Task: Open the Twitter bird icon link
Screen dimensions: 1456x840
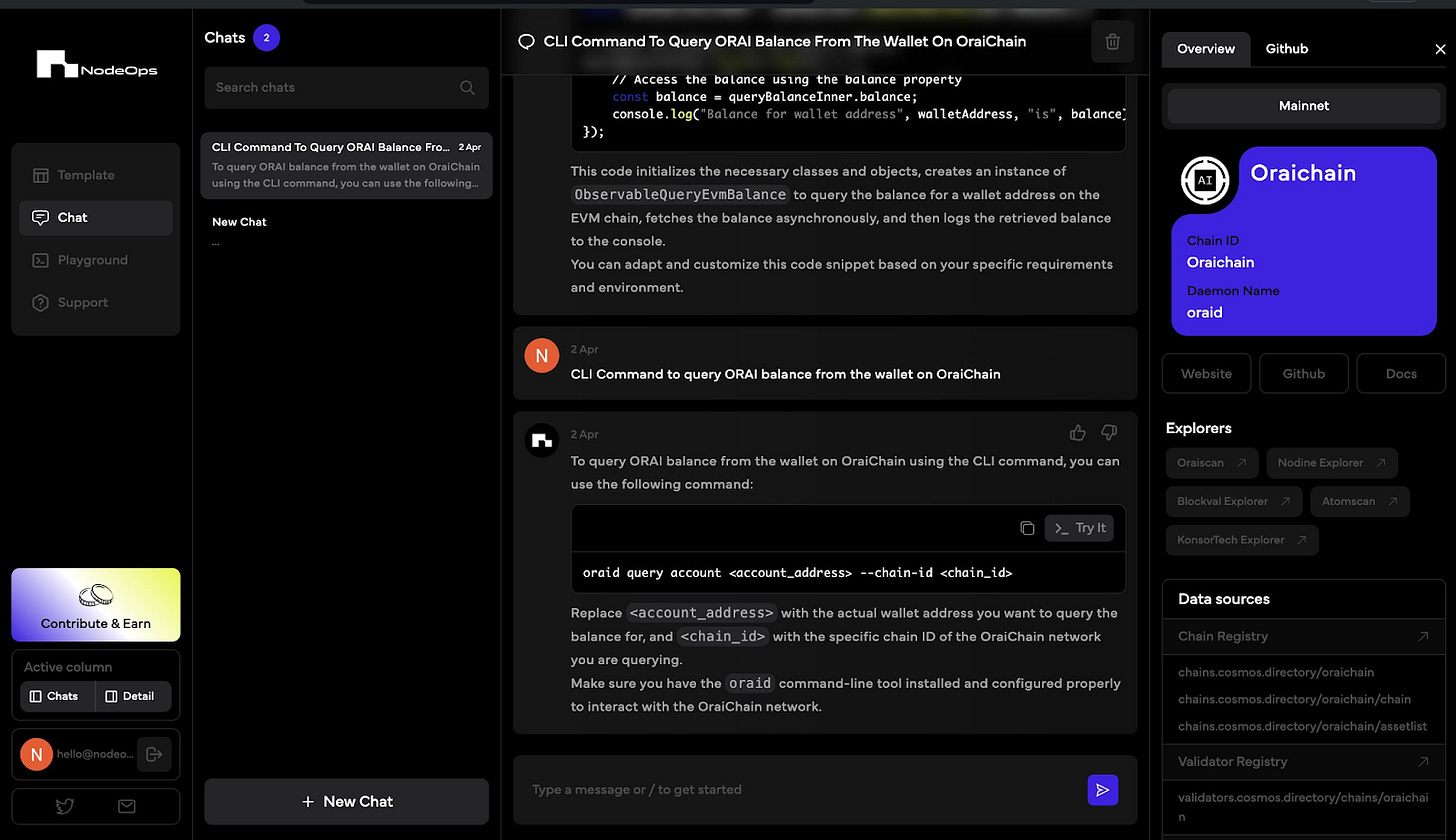Action: click(65, 806)
